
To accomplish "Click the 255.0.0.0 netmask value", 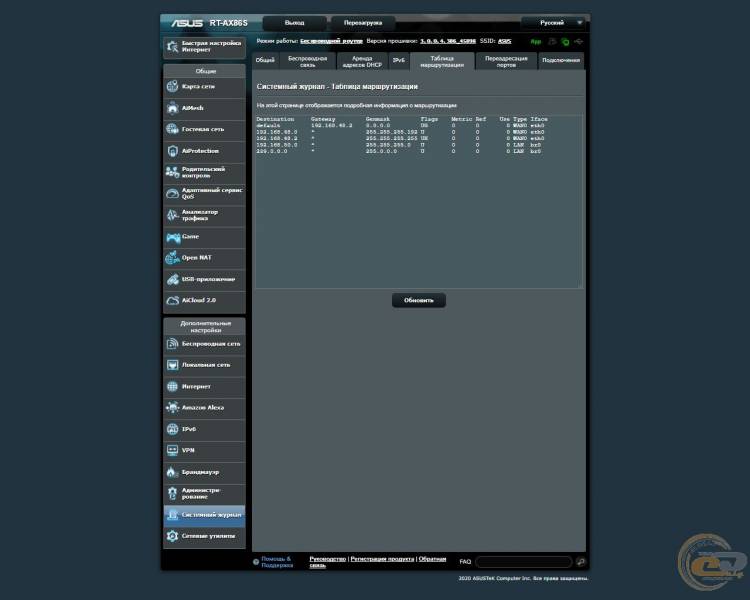I will pyautogui.click(x=381, y=151).
